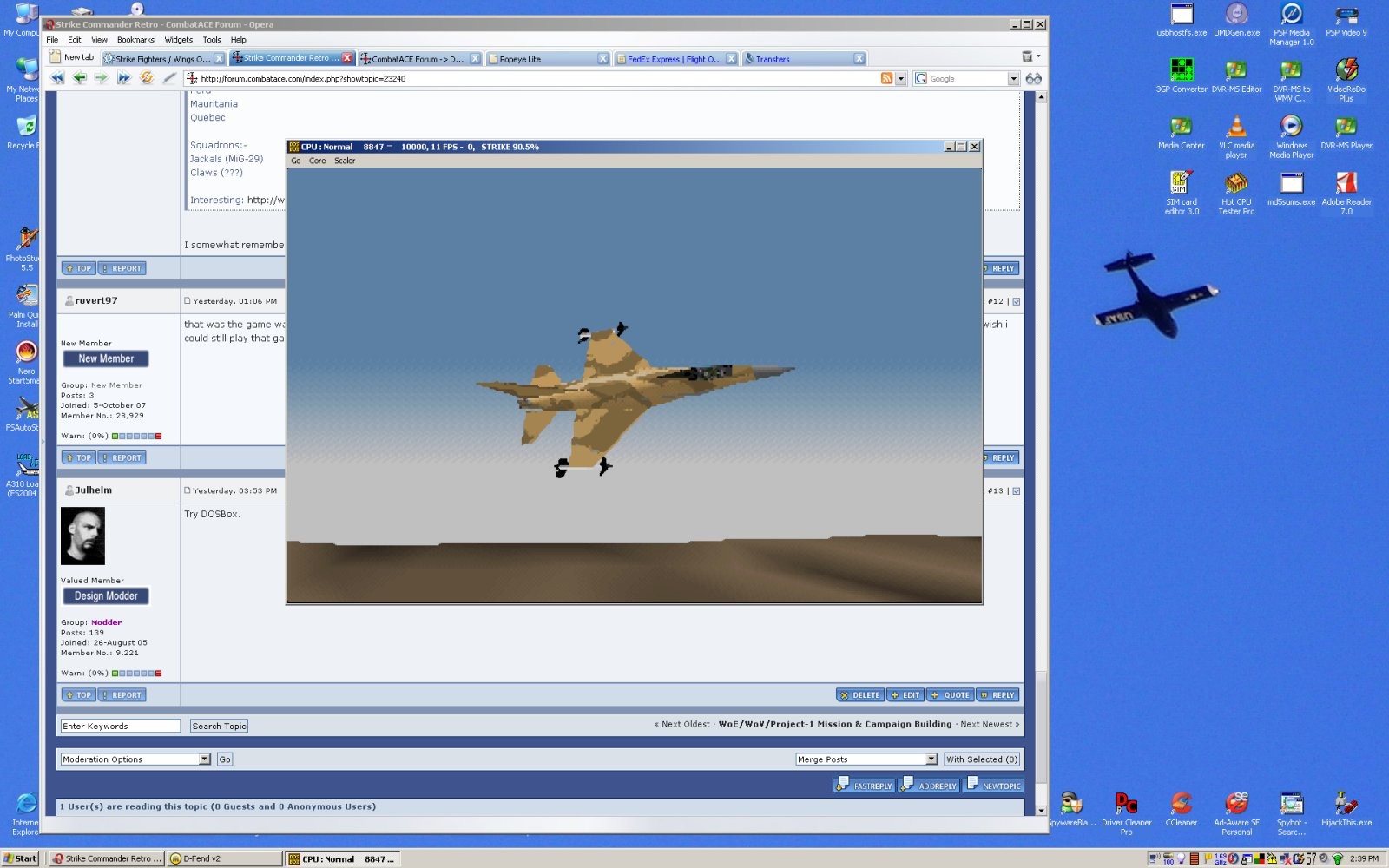
Task: Open Media Center desktop icon
Action: [1182, 132]
